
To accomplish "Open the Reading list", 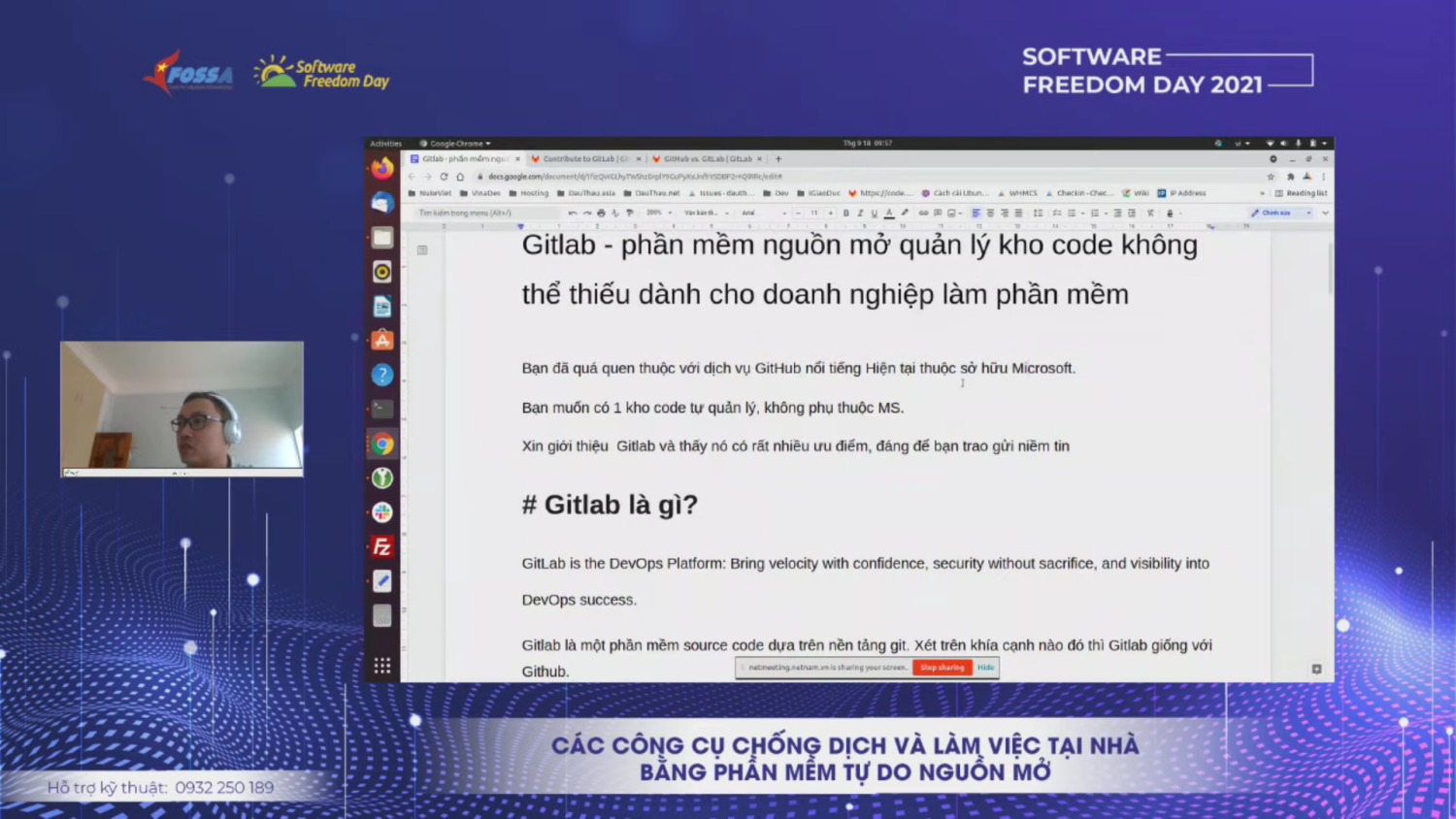I will coord(1301,193).
